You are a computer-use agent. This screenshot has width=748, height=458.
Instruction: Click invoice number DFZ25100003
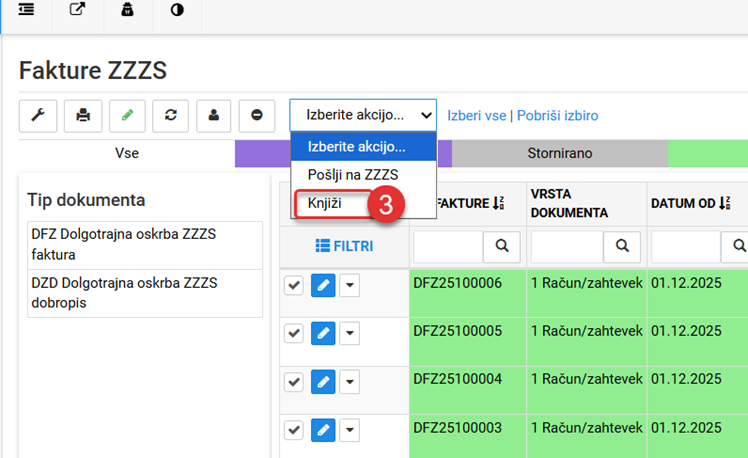(457, 427)
